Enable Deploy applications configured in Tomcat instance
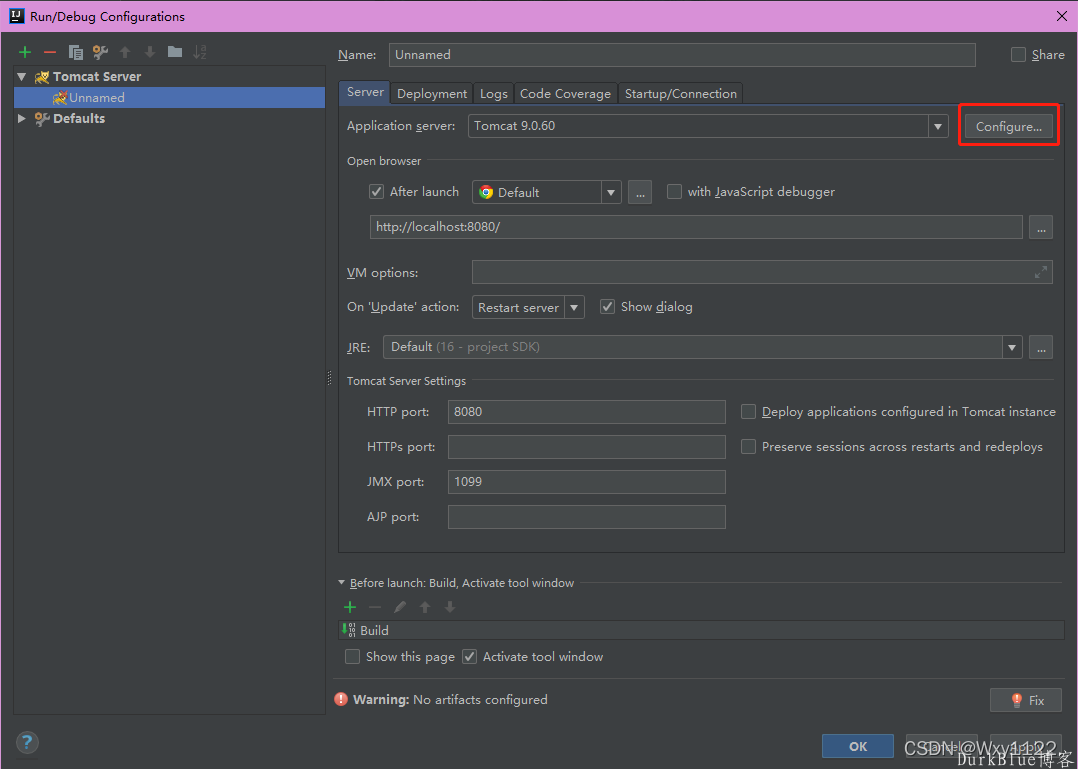Viewport: 1078px width, 769px height. click(x=748, y=412)
